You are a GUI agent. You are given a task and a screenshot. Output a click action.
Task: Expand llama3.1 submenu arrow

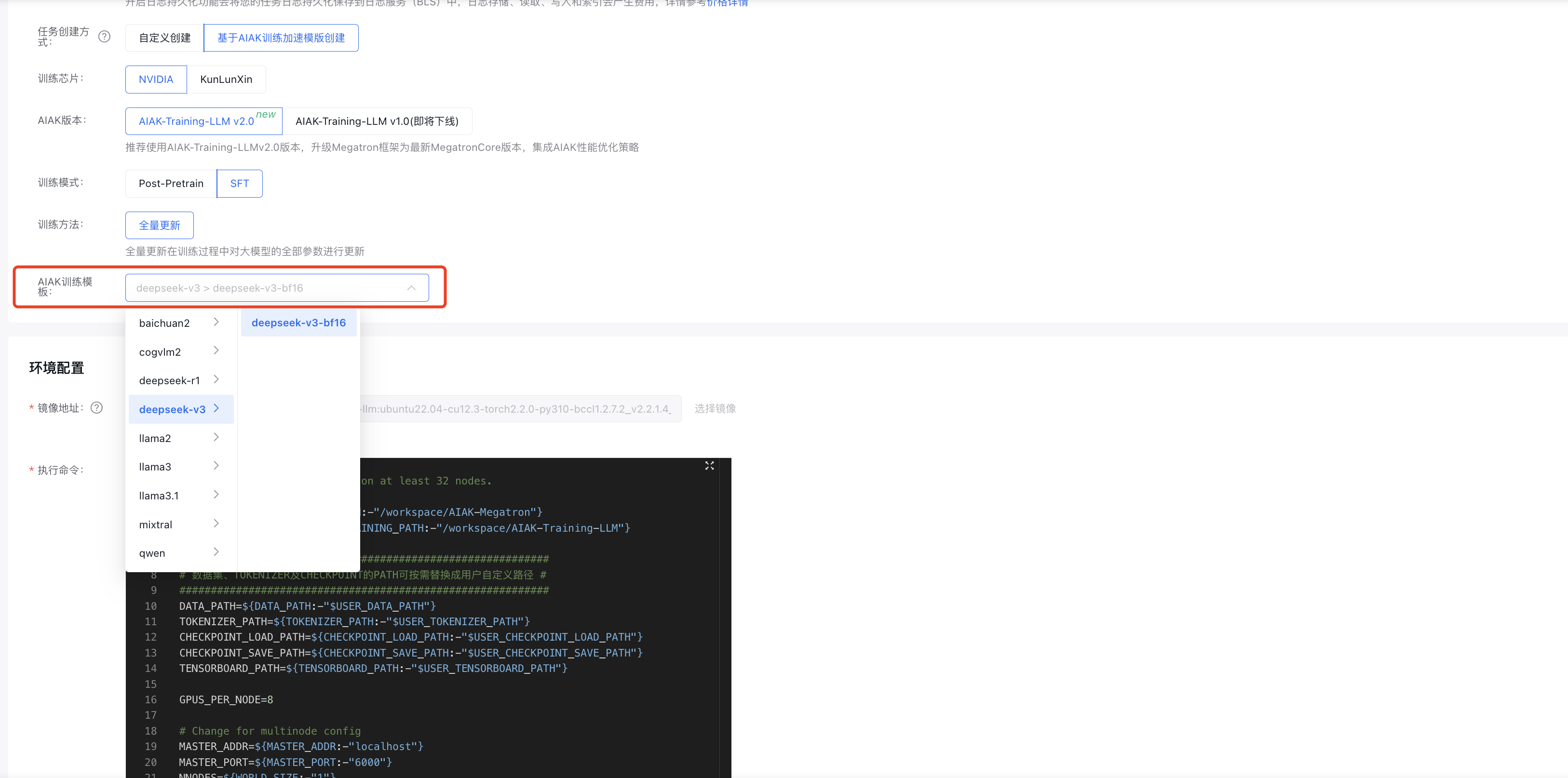216,494
